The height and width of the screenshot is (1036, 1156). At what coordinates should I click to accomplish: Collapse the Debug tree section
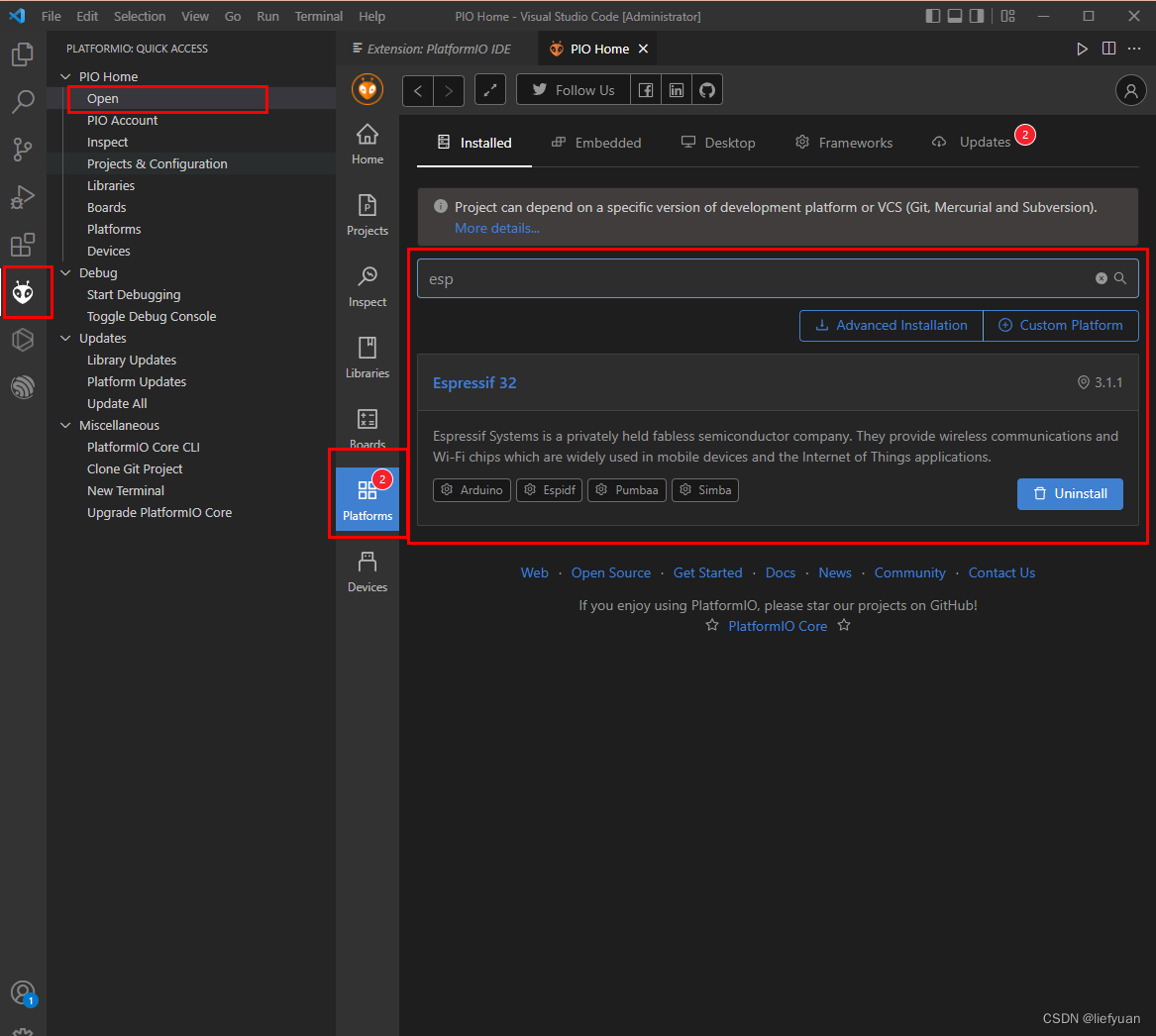click(65, 272)
